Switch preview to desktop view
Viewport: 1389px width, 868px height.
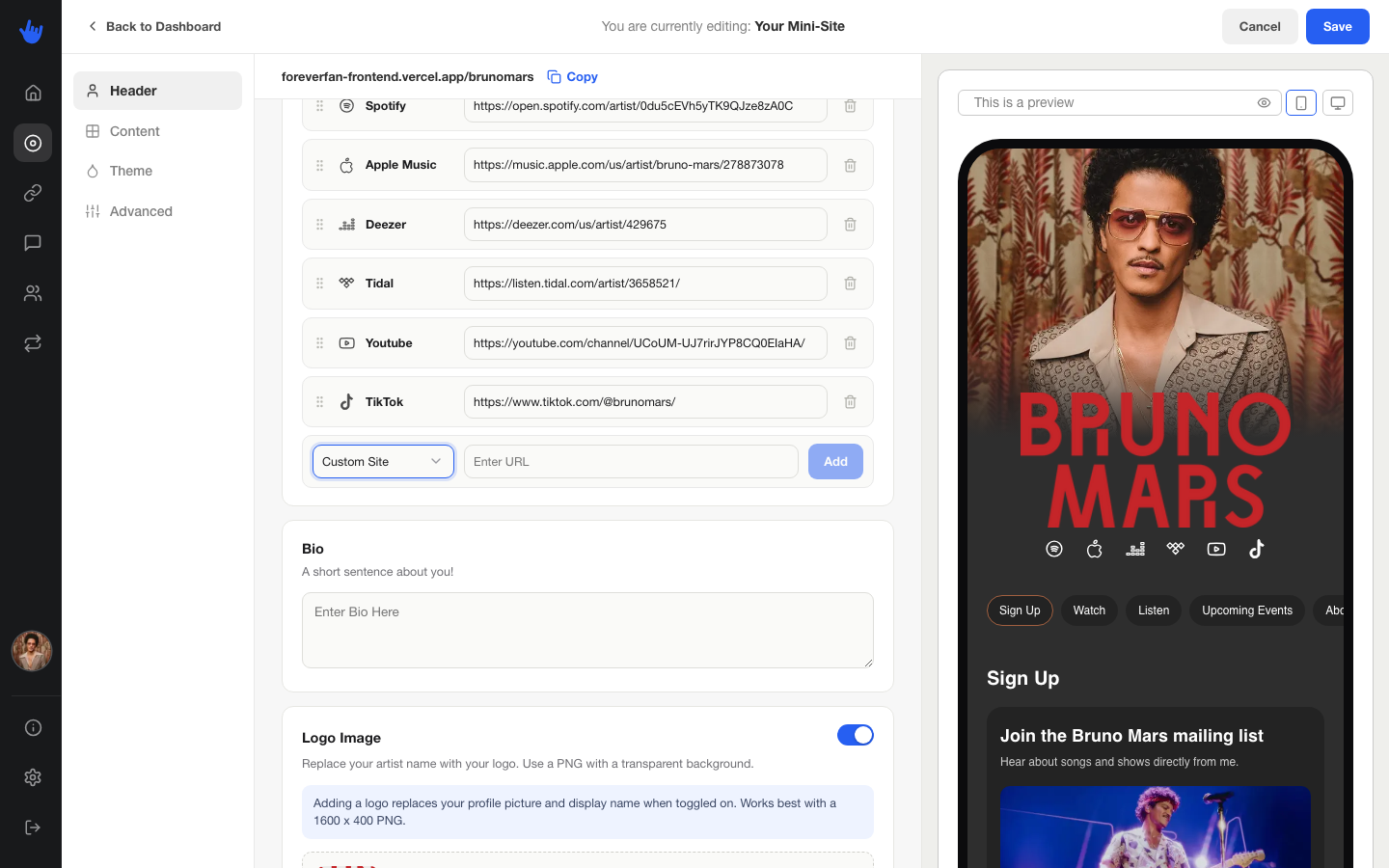click(1338, 103)
